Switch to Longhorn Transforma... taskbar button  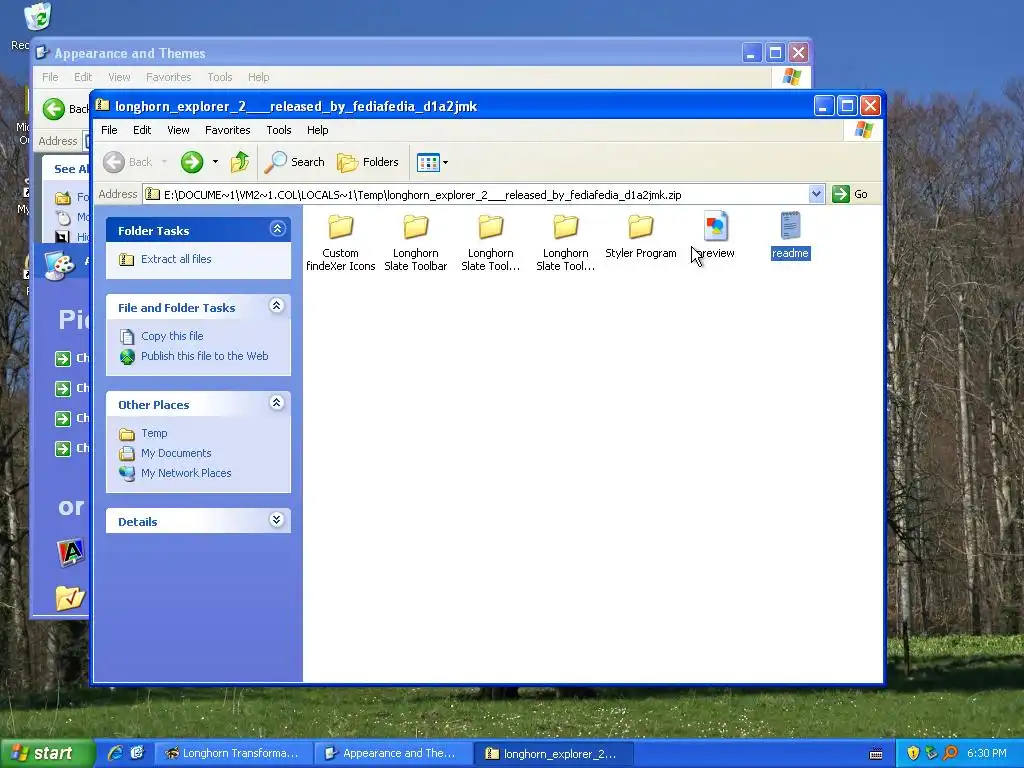click(233, 754)
